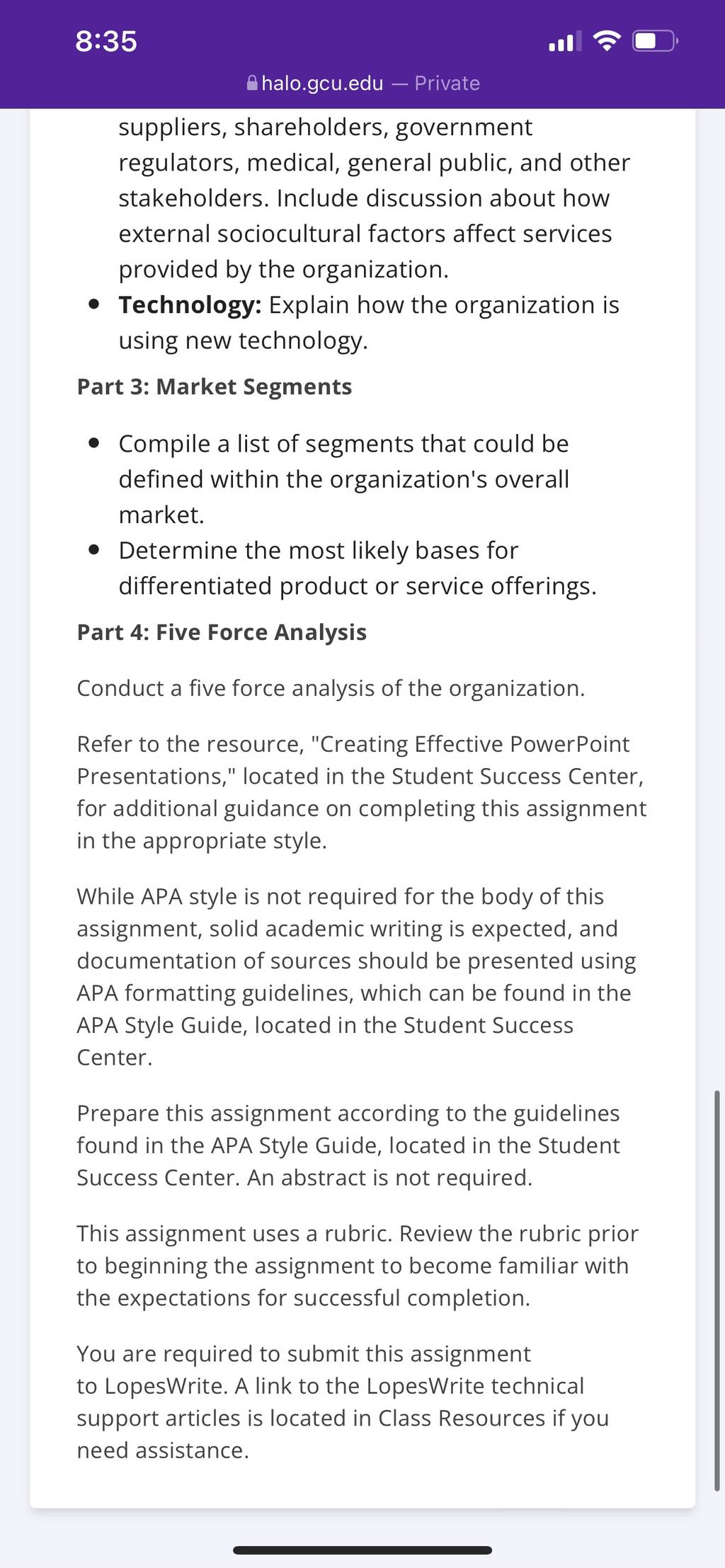Tap the Private browsing label
The image size is (725, 1568).
447,84
